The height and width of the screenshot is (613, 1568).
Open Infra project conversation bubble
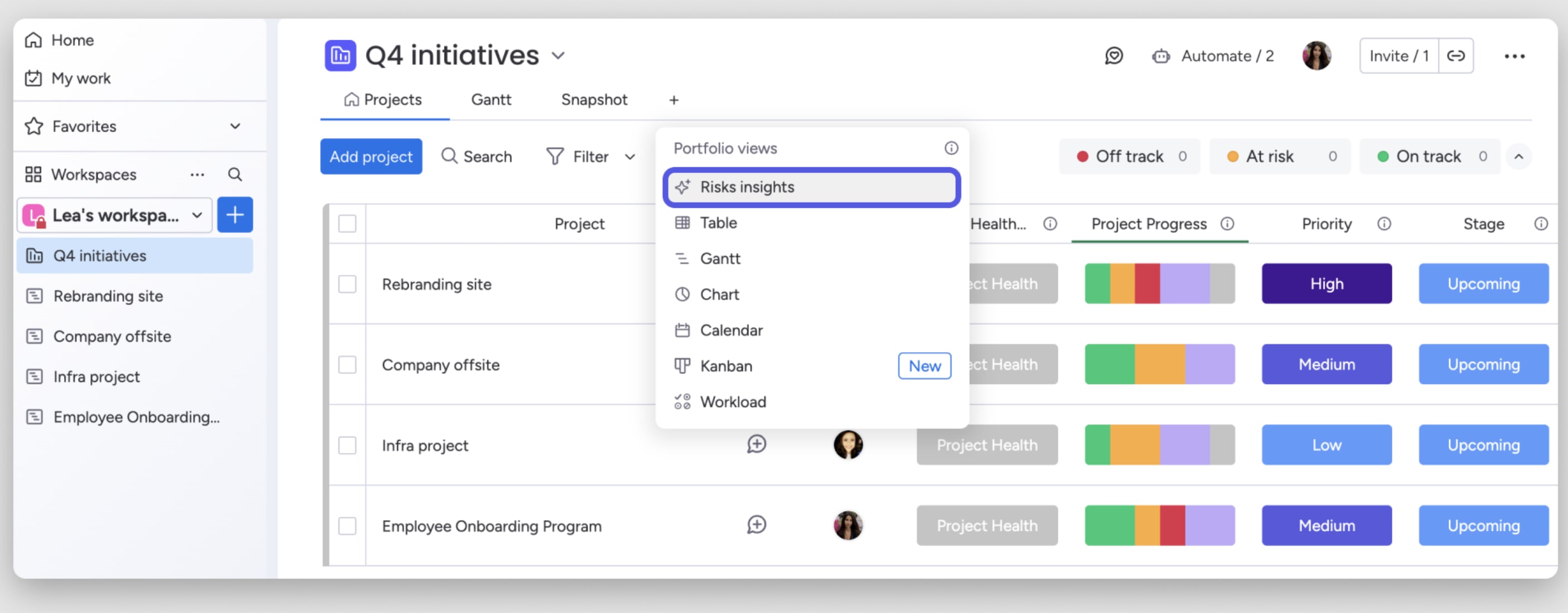(x=757, y=445)
